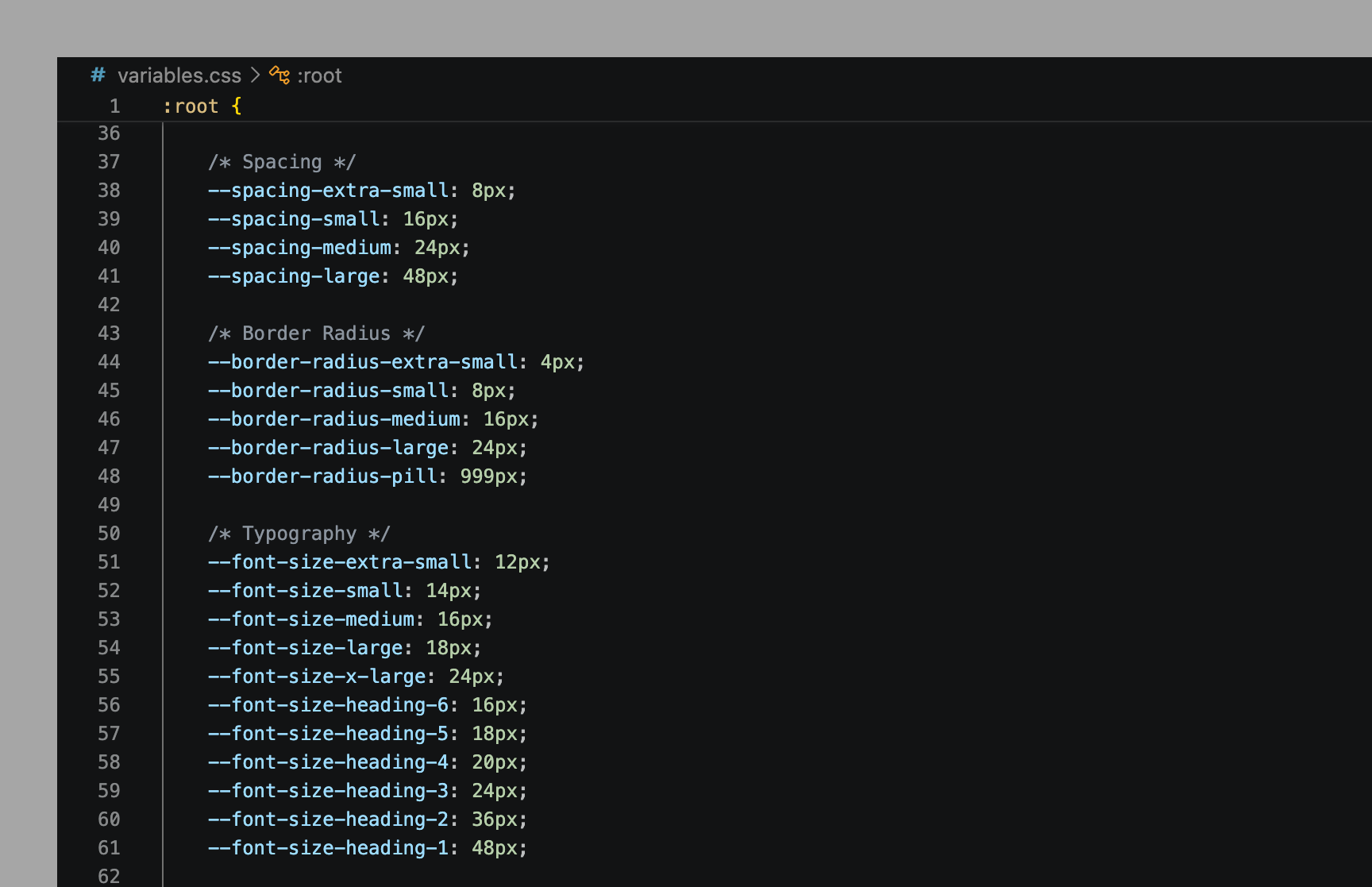Click line number 61 in gutter
This screenshot has width=1372, height=887.
(x=109, y=848)
